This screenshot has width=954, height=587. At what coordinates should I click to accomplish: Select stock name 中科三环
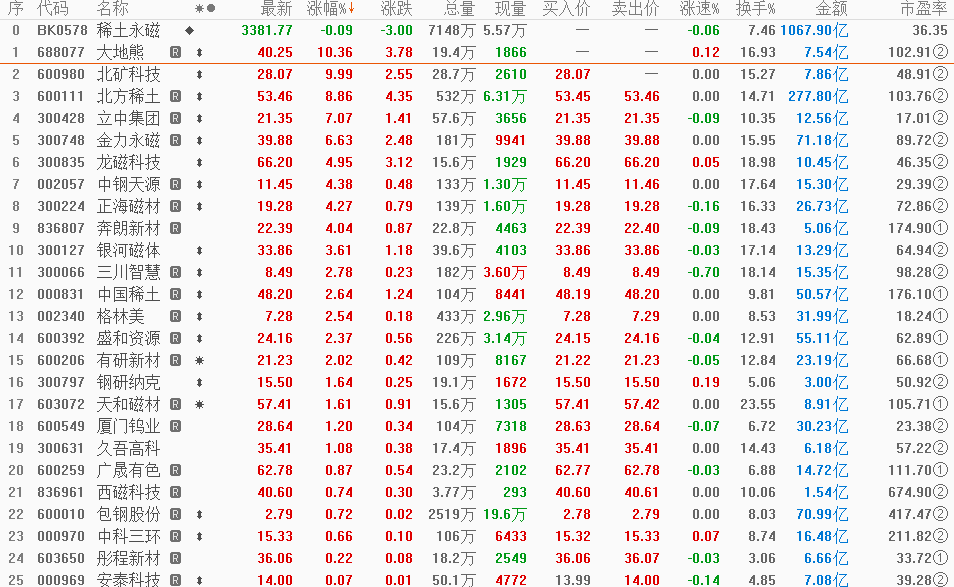pyautogui.click(x=128, y=537)
